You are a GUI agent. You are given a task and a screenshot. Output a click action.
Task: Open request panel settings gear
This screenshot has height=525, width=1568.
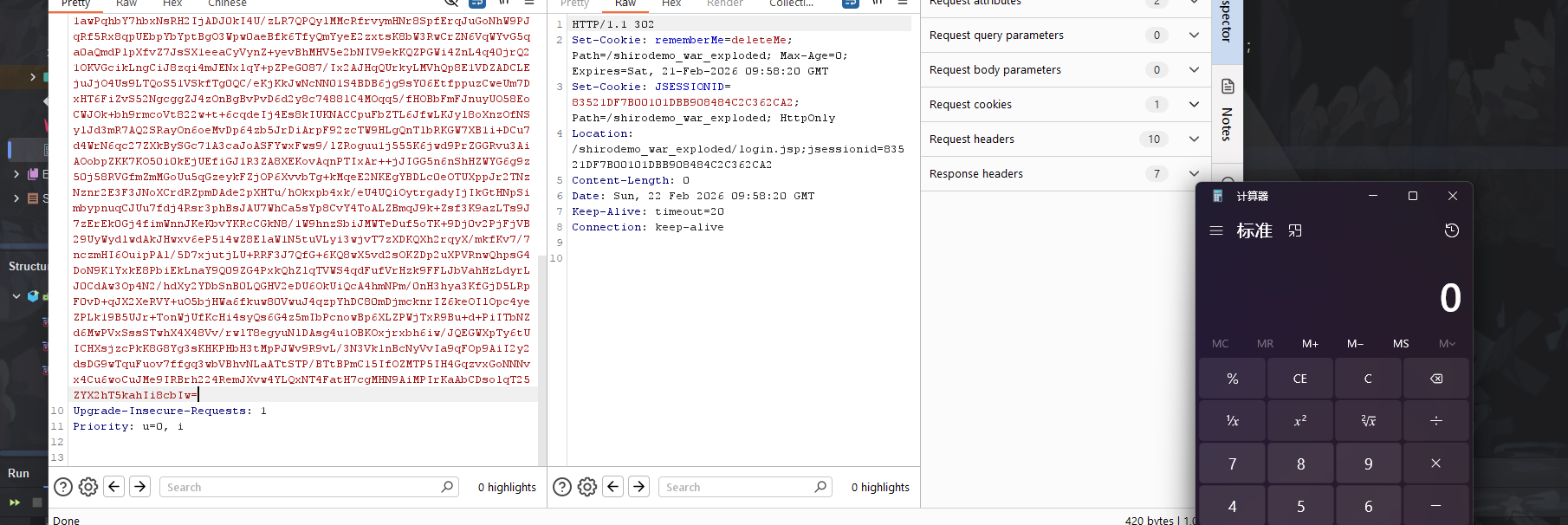point(88,487)
